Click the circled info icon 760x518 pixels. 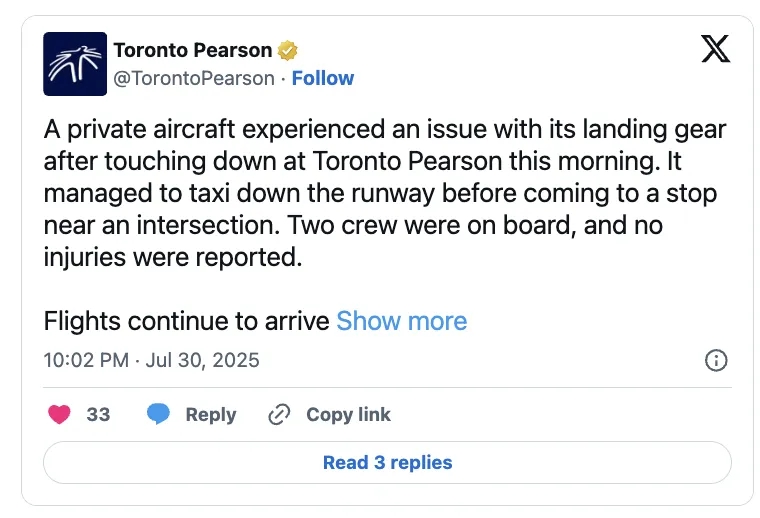coord(716,361)
